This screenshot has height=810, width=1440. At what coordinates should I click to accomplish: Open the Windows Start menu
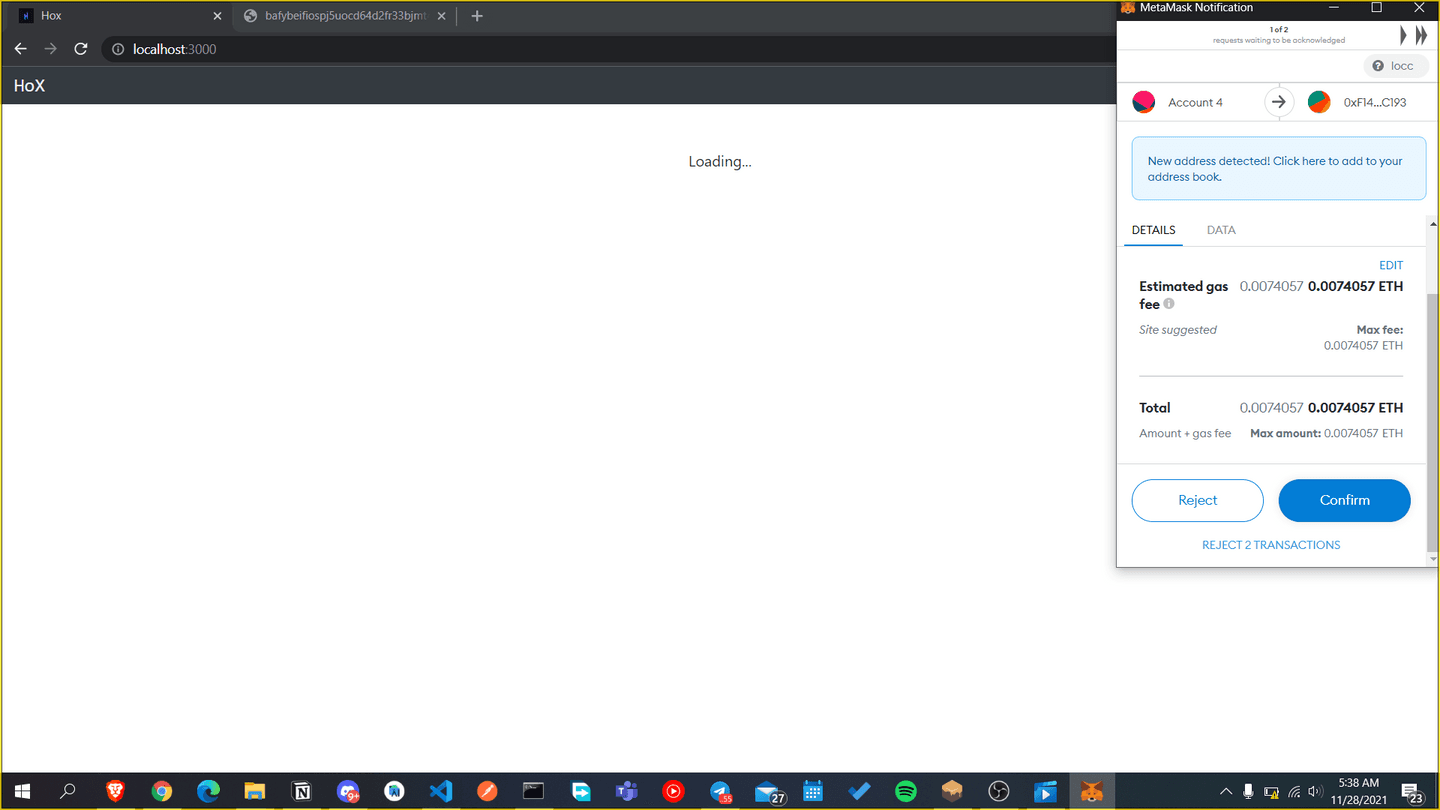[21, 791]
